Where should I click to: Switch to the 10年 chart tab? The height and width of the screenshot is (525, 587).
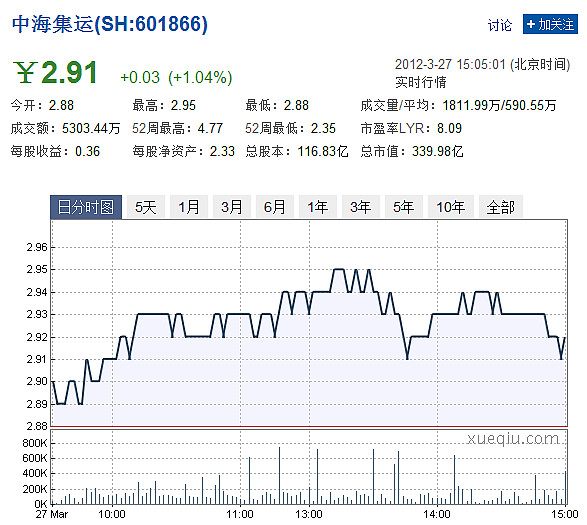coord(451,207)
